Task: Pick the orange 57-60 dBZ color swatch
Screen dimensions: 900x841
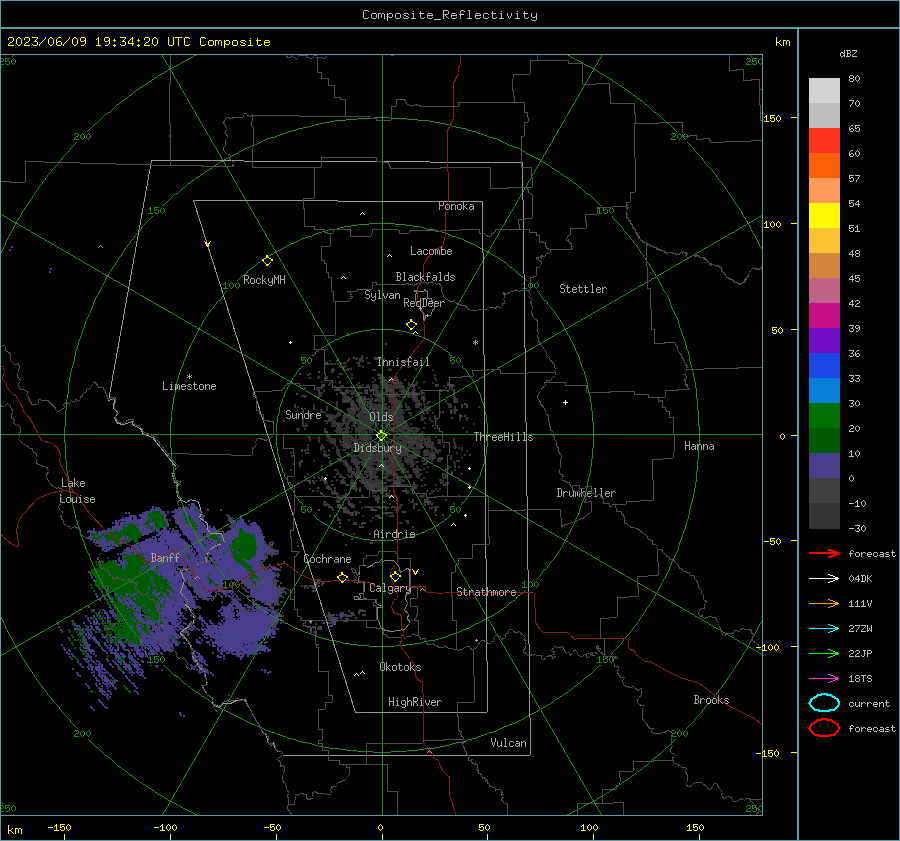Action: (824, 165)
